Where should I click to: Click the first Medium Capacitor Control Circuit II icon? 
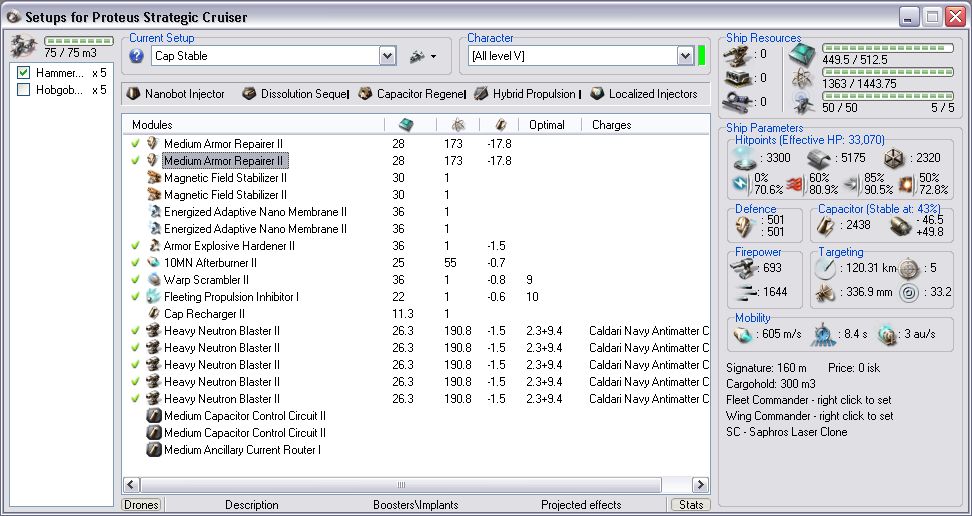[x=154, y=416]
